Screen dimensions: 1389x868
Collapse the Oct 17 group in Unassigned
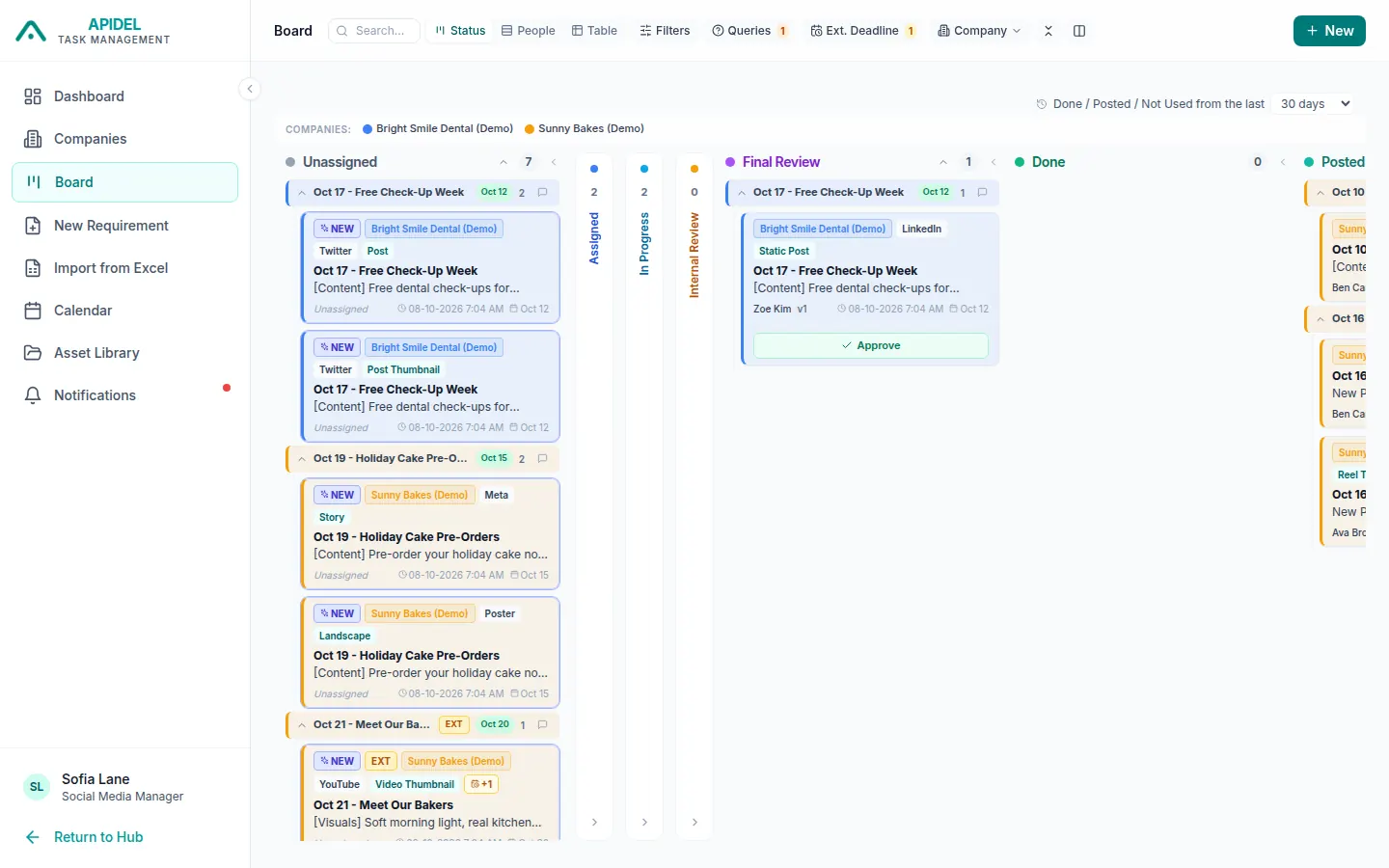click(302, 193)
